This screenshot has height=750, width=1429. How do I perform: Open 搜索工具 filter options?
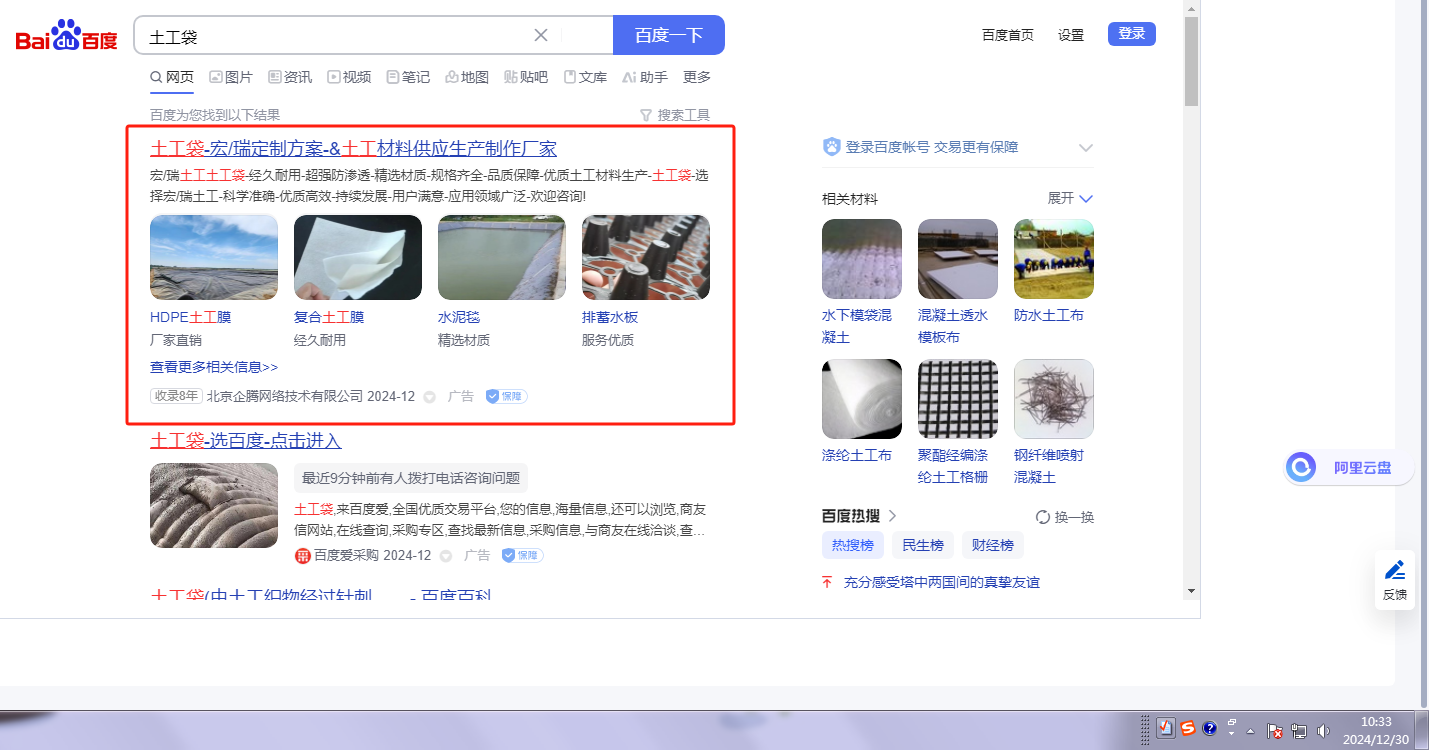(x=675, y=115)
